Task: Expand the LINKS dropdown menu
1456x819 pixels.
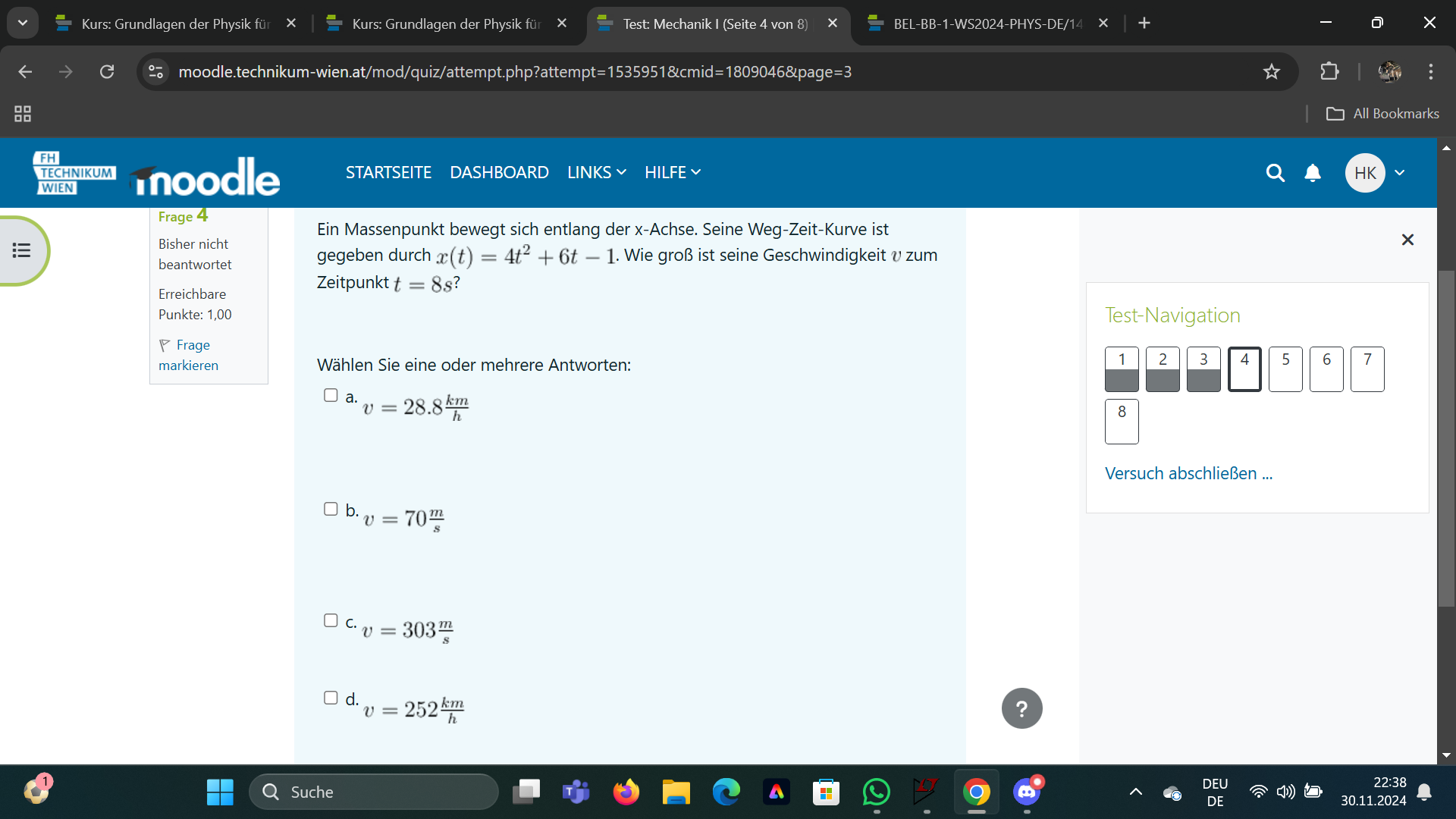Action: click(x=597, y=173)
